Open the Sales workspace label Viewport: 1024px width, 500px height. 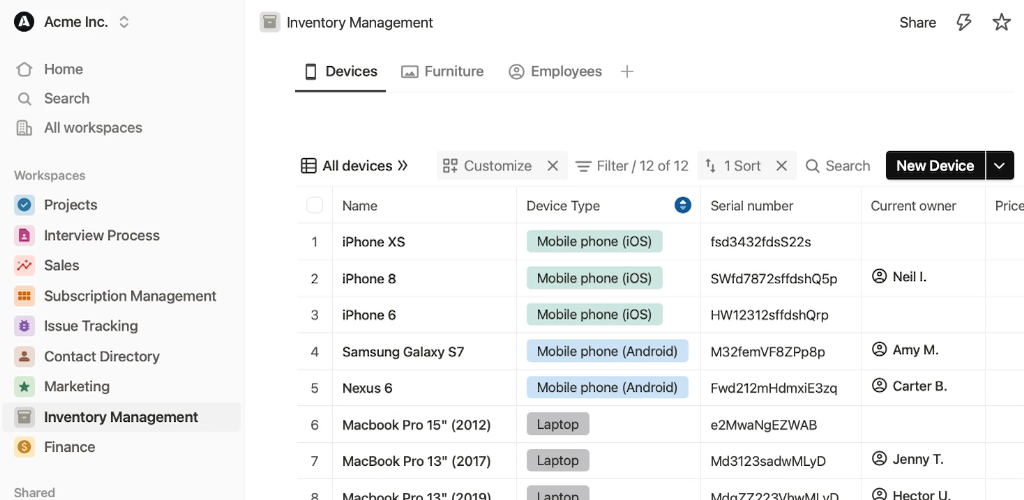point(61,266)
